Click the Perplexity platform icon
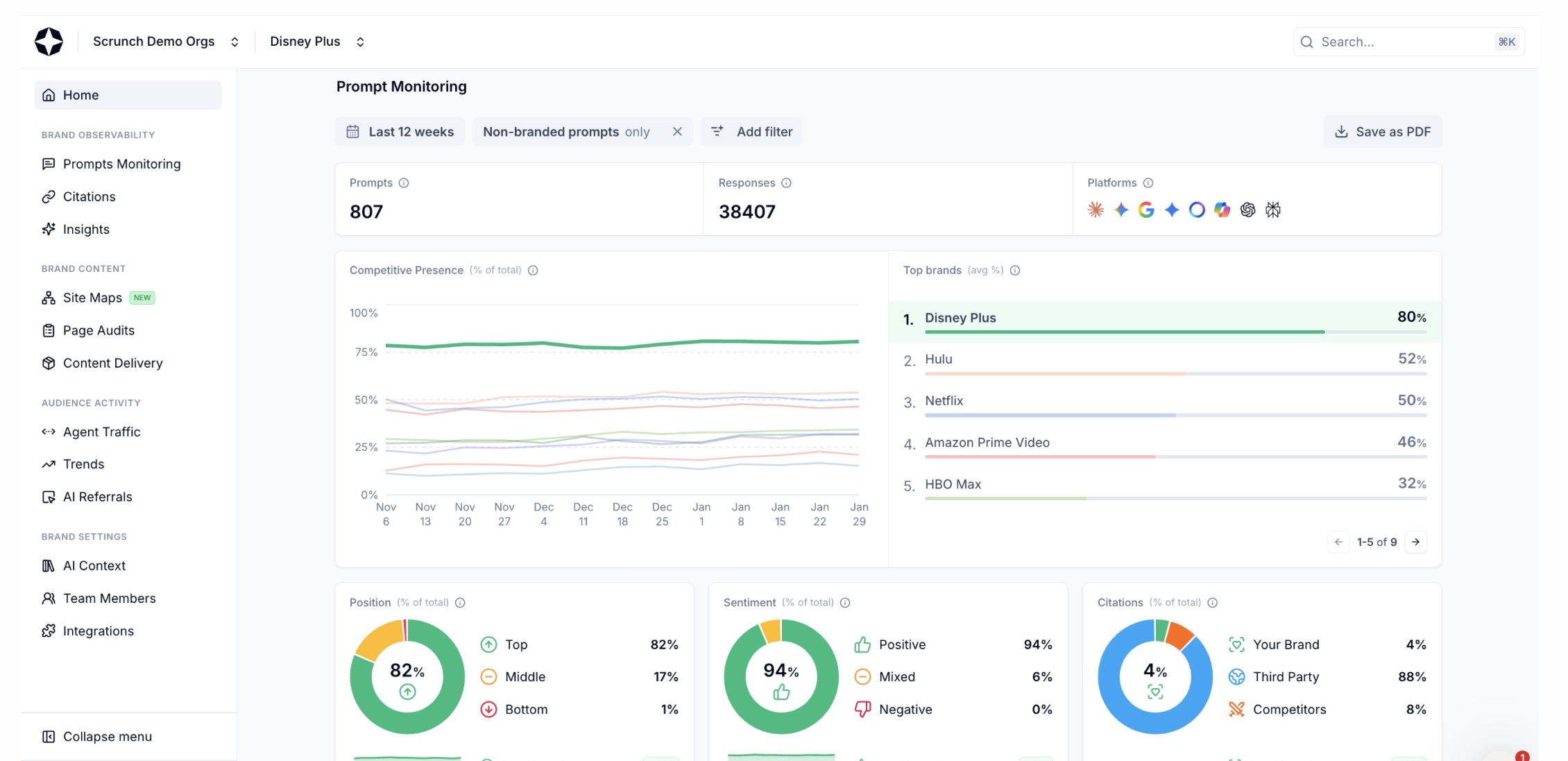1568x761 pixels. (1272, 210)
